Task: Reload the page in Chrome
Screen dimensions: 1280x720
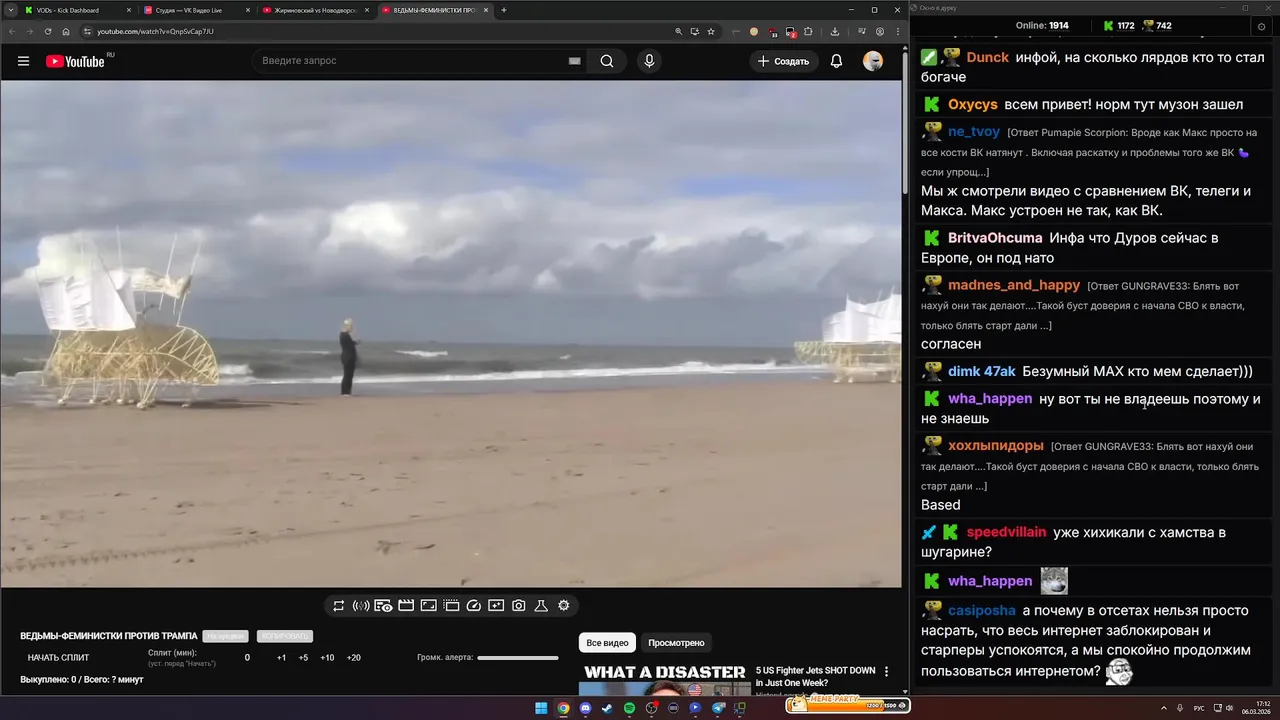Action: pyautogui.click(x=47, y=31)
